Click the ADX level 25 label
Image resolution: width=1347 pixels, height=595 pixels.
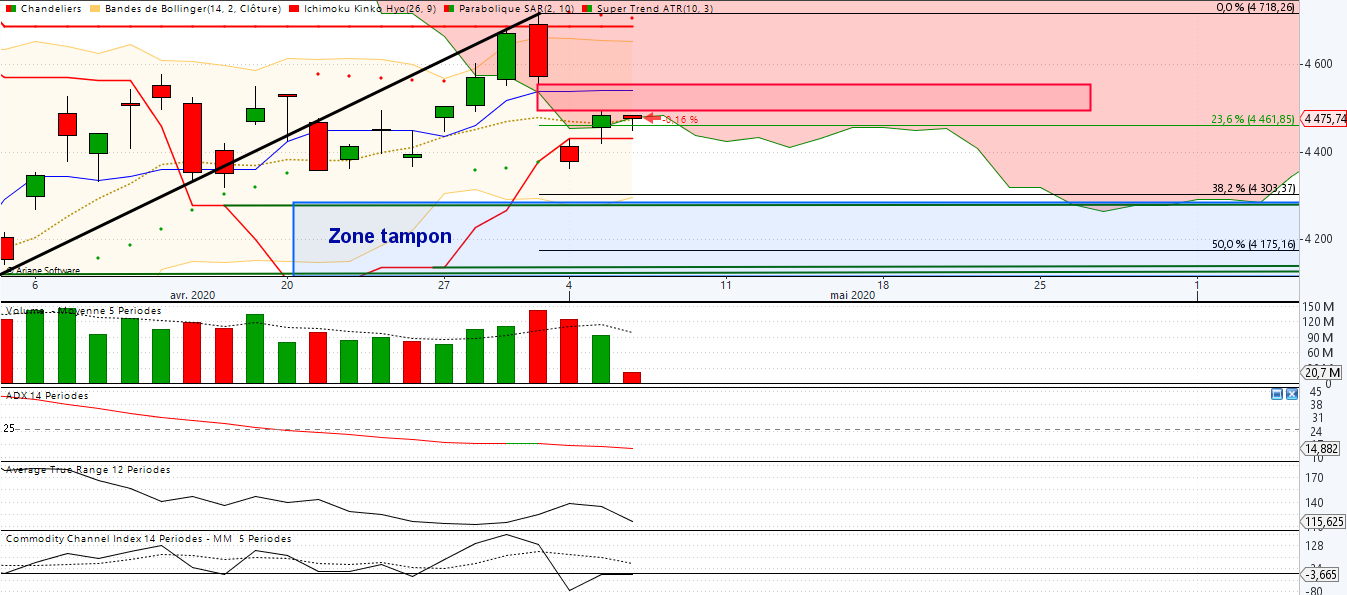[9, 428]
